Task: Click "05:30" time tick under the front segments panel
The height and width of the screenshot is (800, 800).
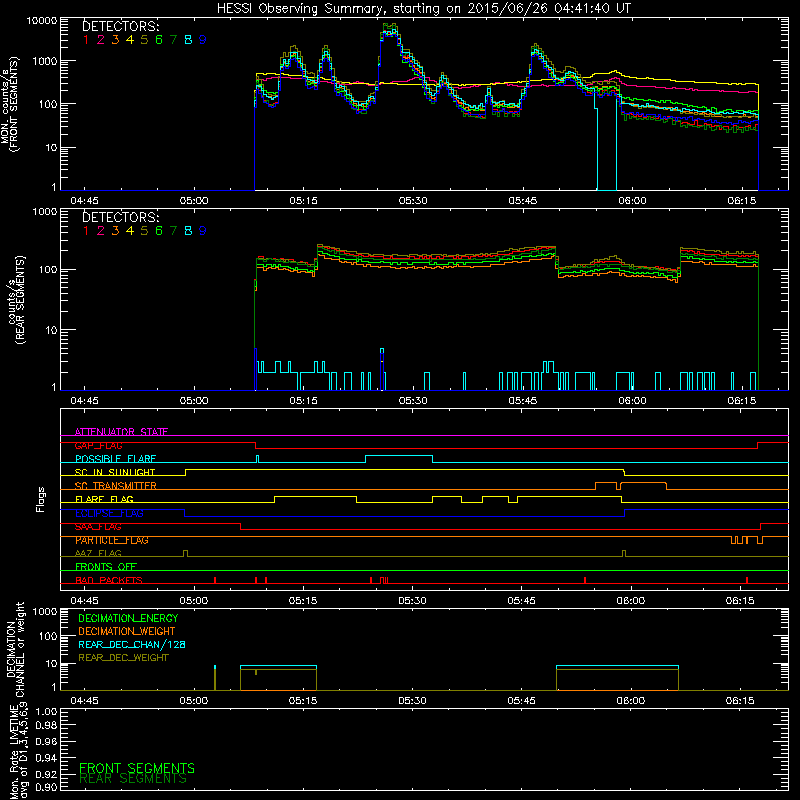Action: pos(413,201)
